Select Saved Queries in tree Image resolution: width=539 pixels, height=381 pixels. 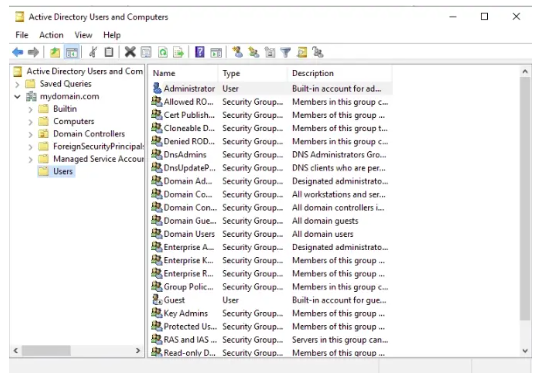pyautogui.click(x=65, y=84)
